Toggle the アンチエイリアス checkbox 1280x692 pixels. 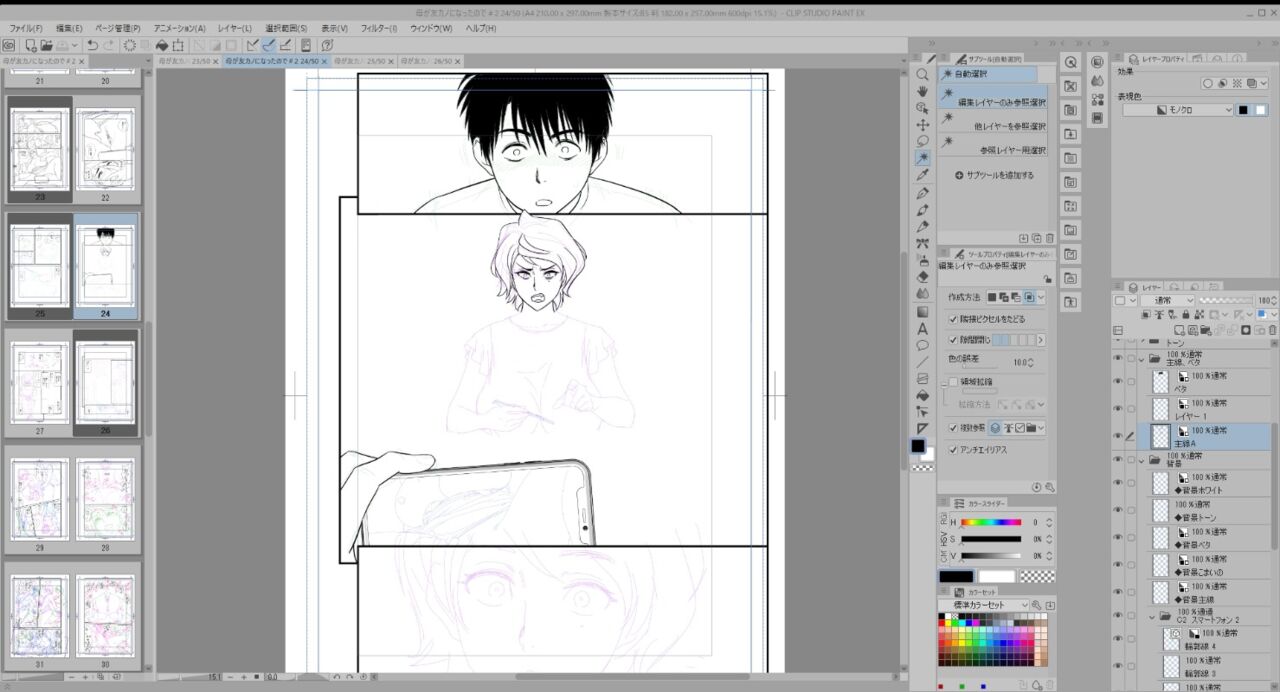(x=953, y=450)
